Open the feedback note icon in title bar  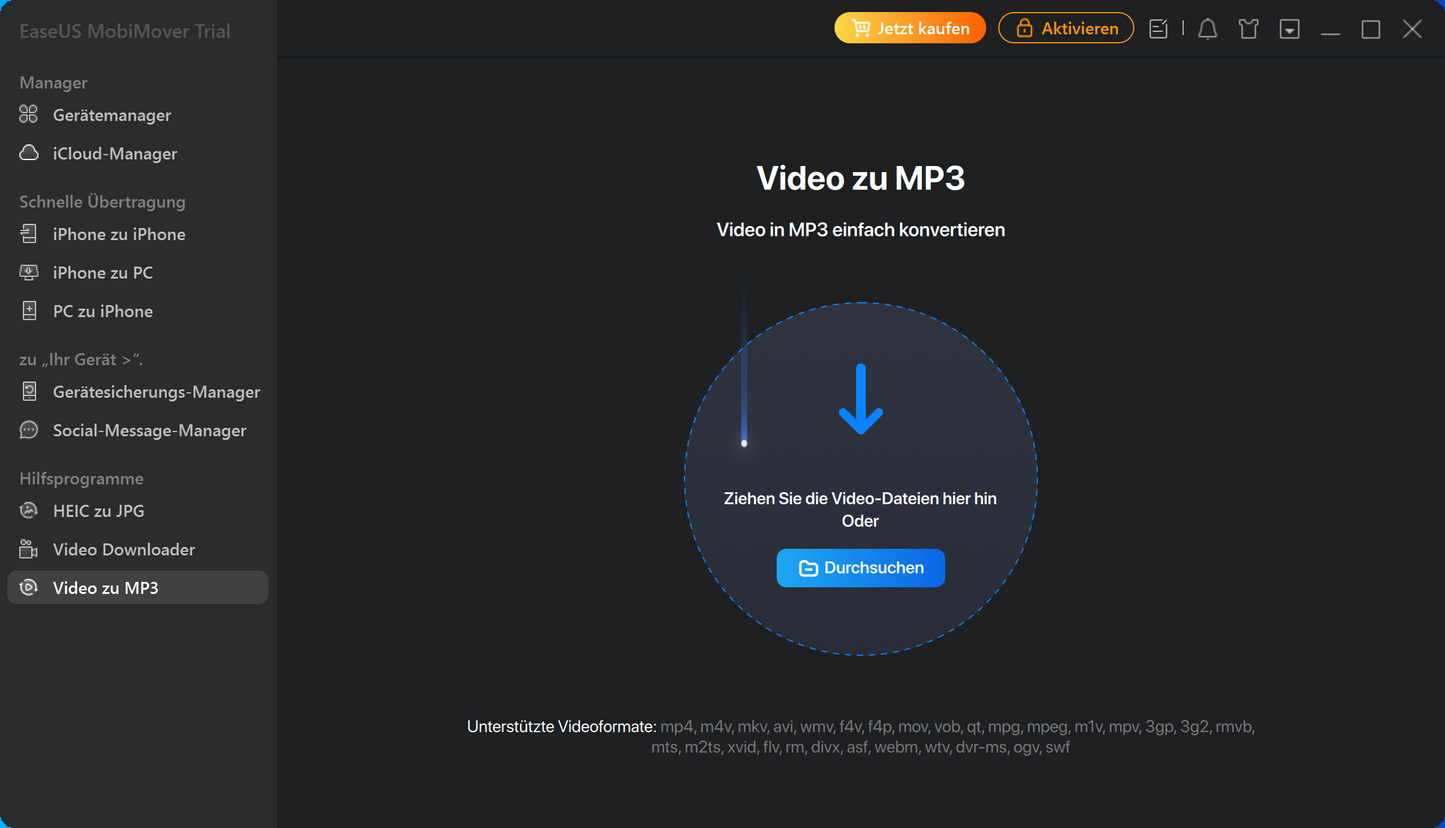coord(1158,29)
